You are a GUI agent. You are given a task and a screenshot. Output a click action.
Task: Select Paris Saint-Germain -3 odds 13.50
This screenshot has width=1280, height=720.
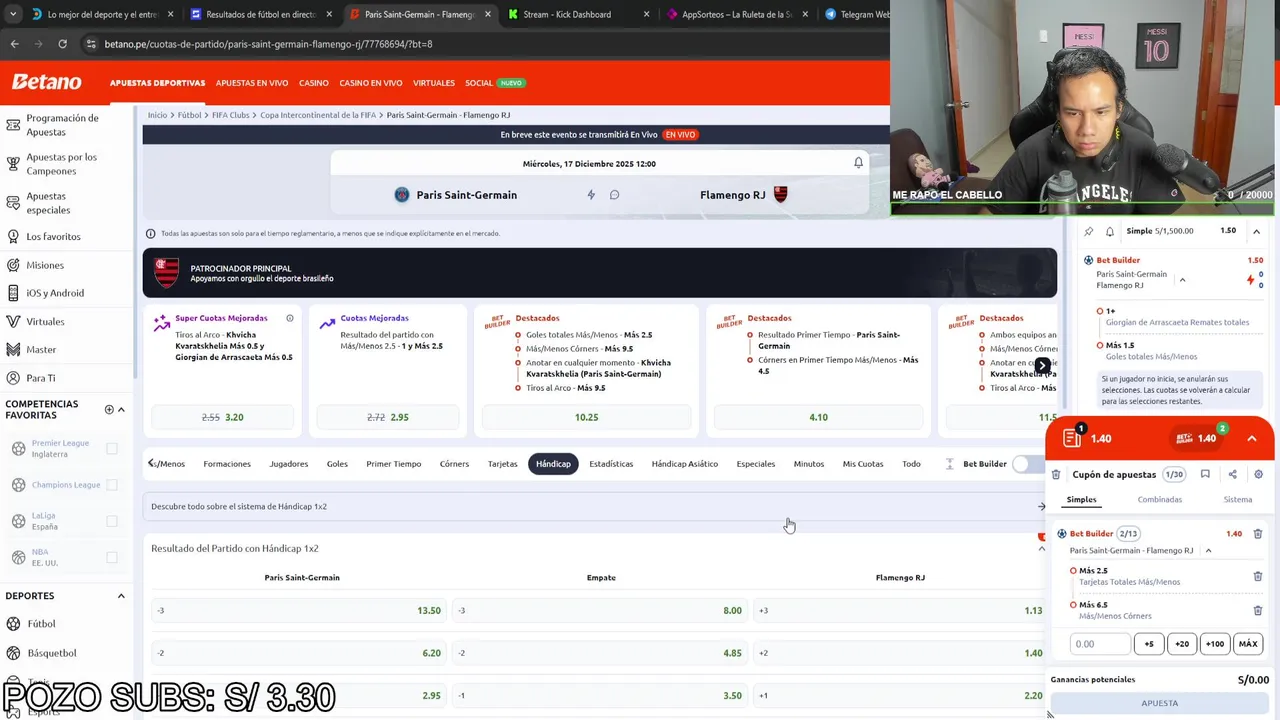297,611
